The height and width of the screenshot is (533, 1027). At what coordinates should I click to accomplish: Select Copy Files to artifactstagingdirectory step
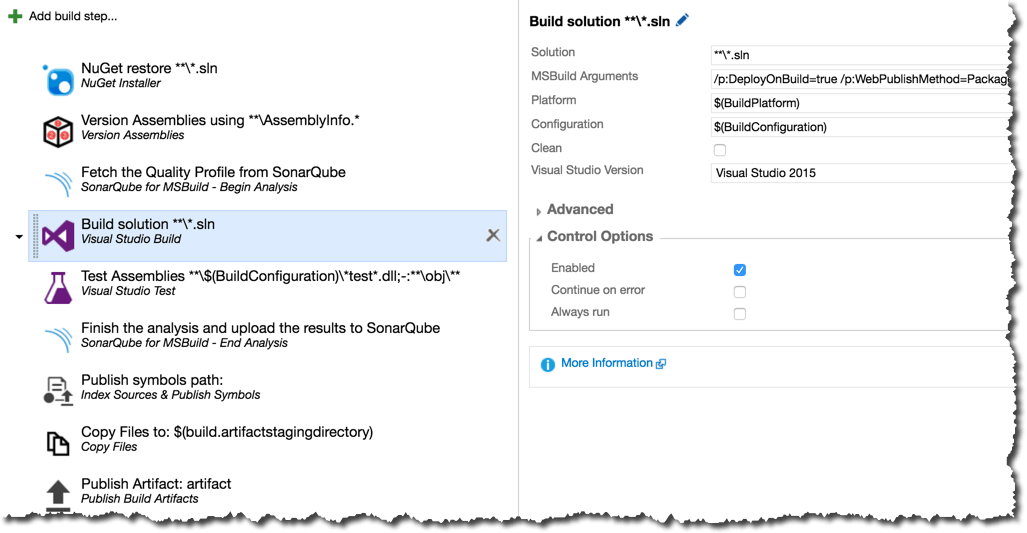click(x=227, y=432)
